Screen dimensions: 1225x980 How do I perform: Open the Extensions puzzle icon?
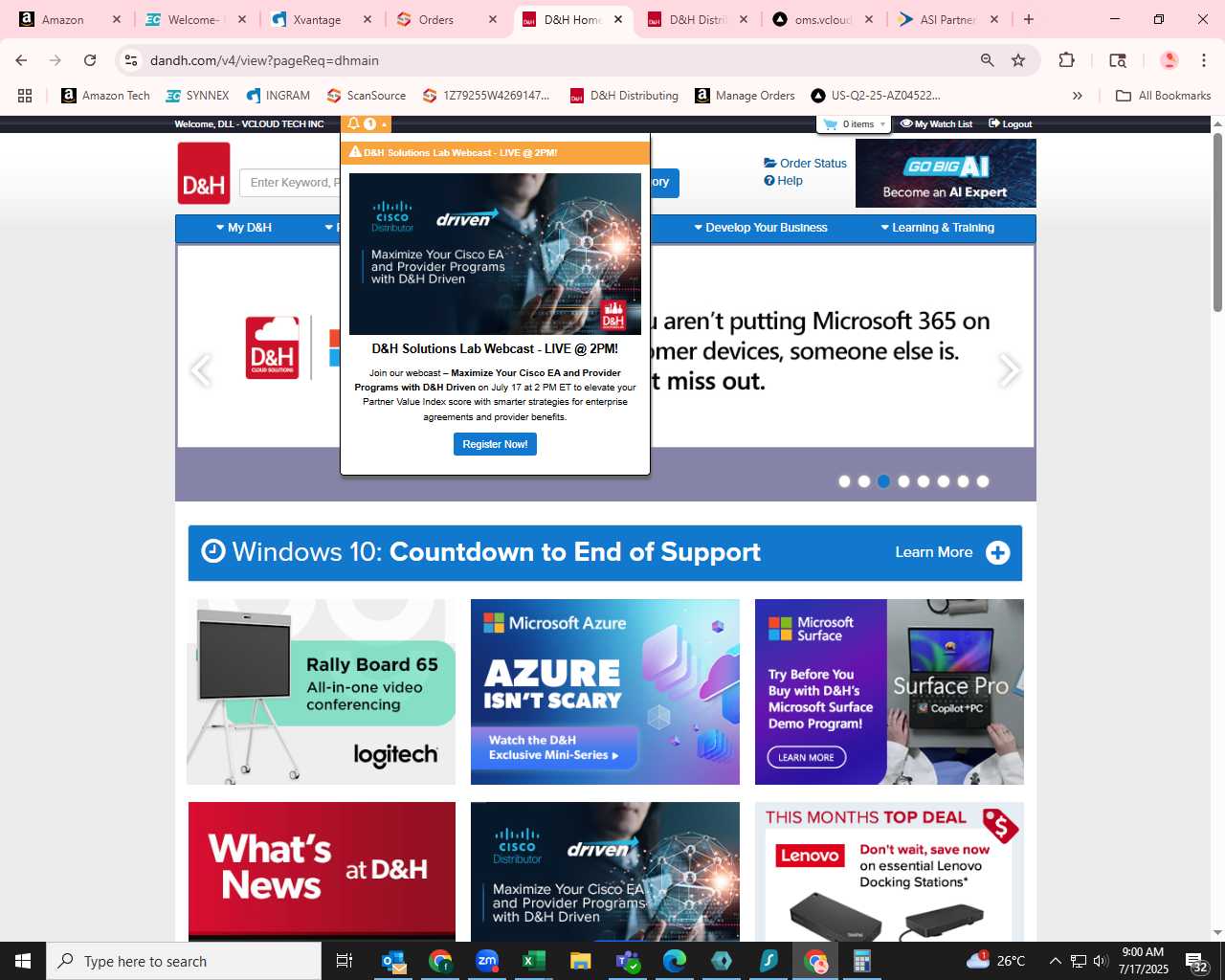[x=1067, y=60]
